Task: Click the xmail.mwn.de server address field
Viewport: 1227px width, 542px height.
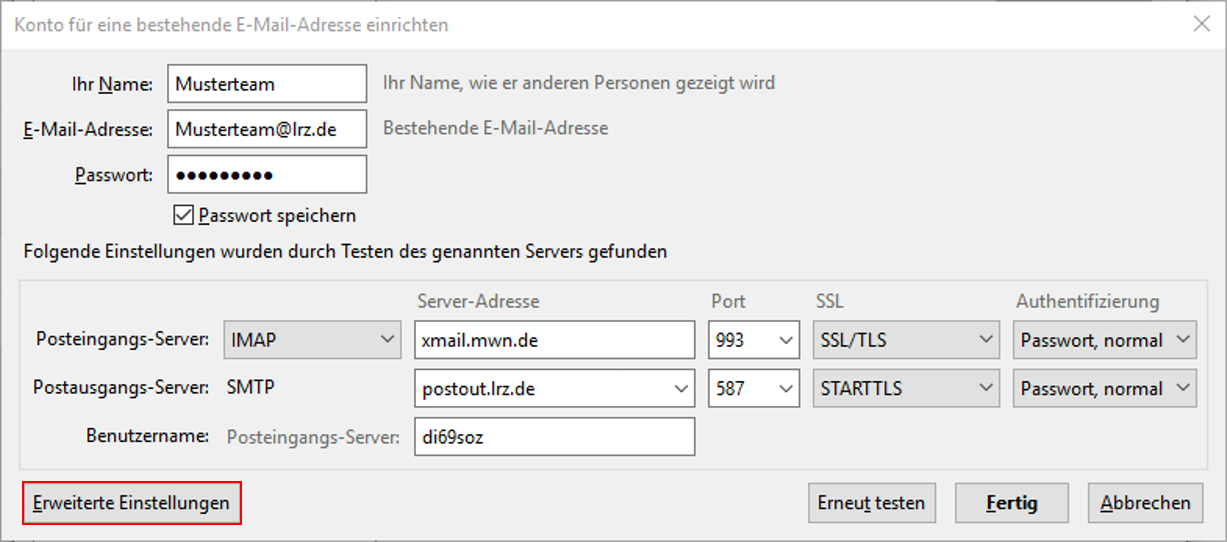Action: [553, 340]
